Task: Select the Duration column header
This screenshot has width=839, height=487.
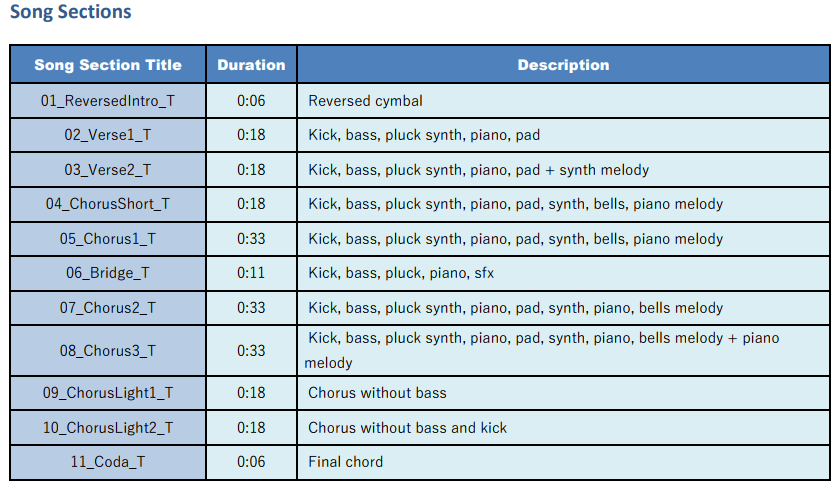Action: [x=251, y=65]
